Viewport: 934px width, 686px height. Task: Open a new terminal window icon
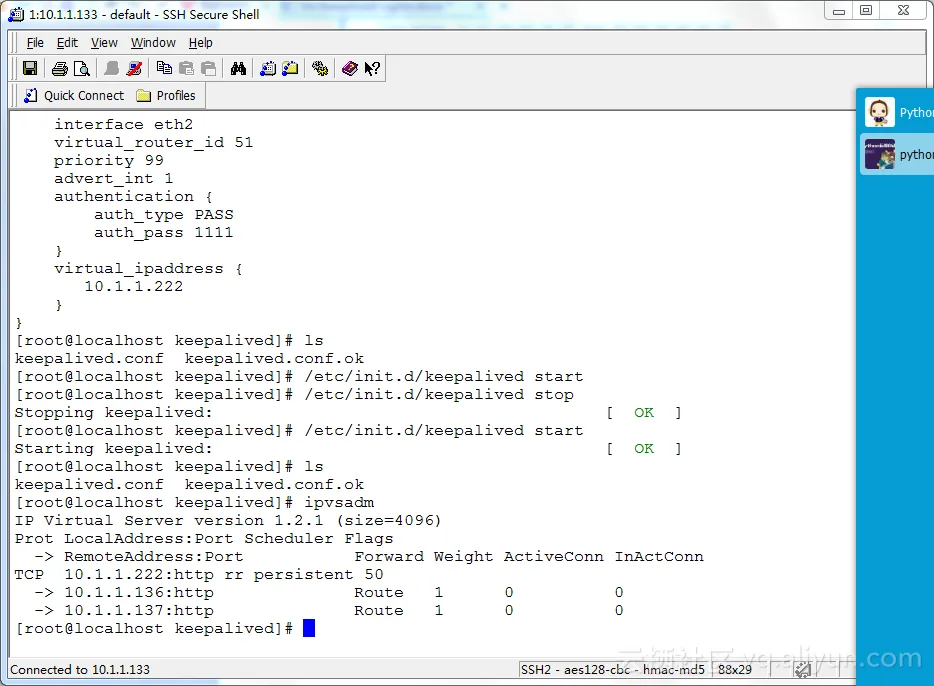click(x=268, y=69)
